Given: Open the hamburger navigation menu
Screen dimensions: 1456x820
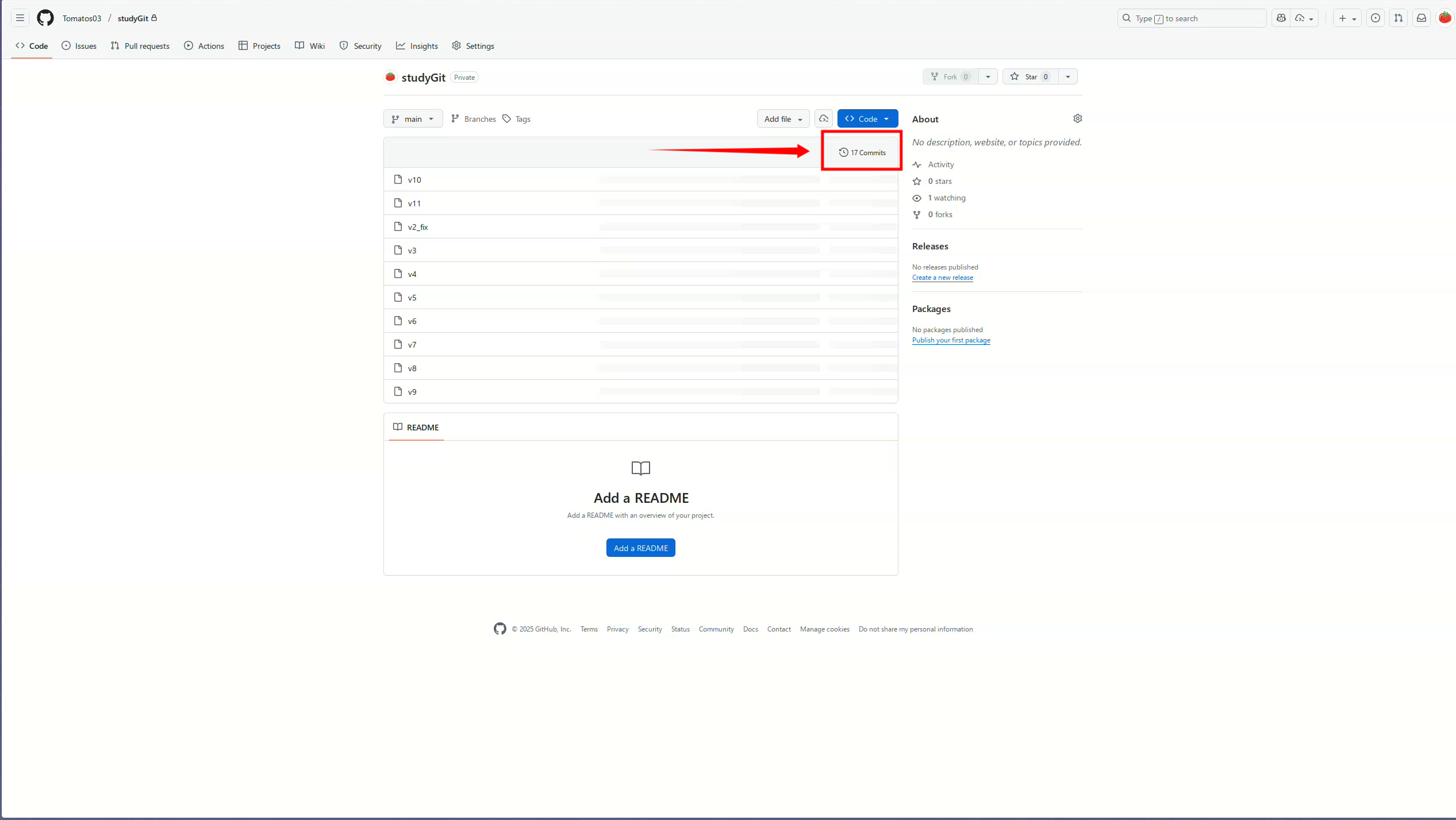Looking at the screenshot, I should coord(20,18).
